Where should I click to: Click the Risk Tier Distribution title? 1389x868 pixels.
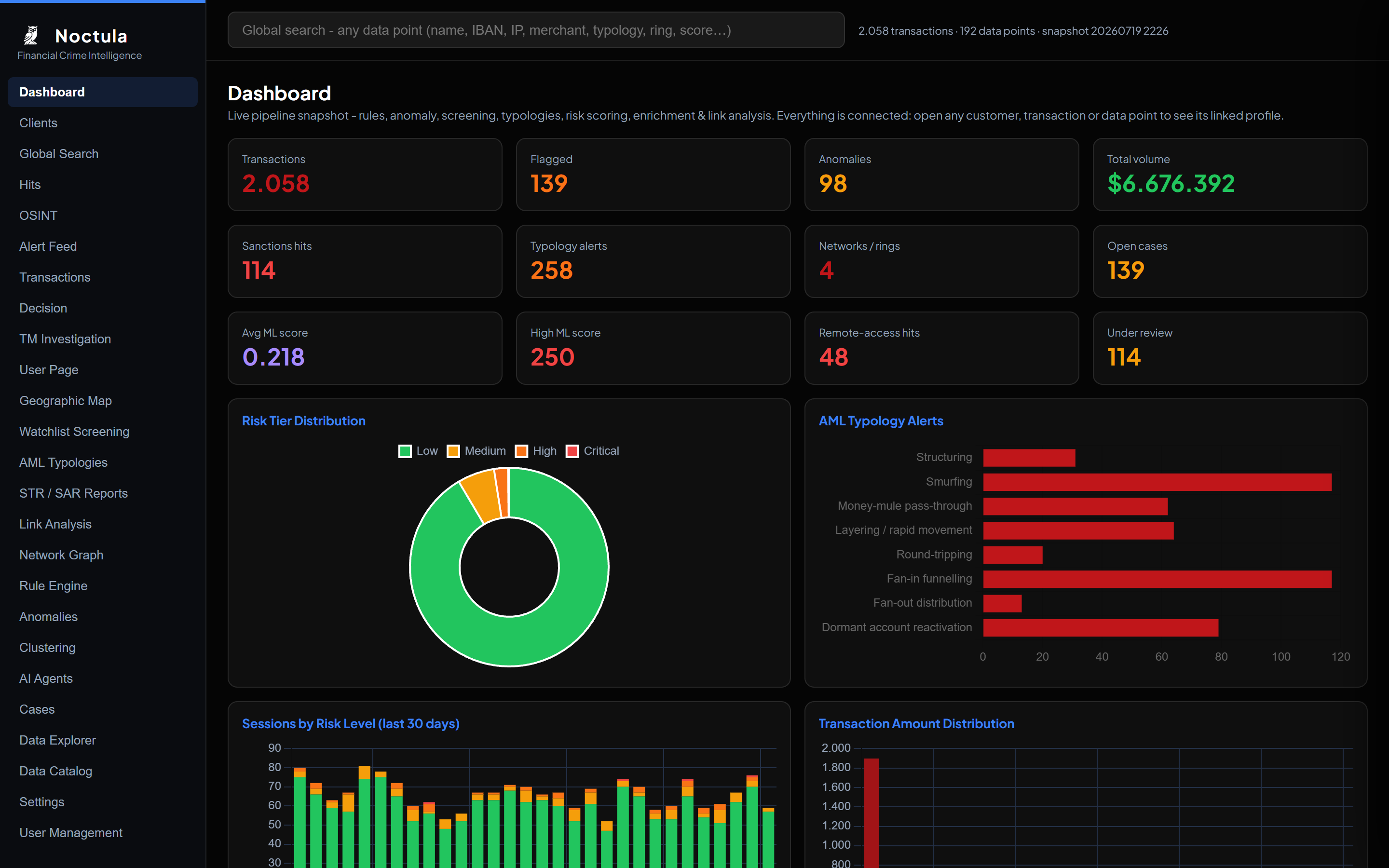coord(304,421)
